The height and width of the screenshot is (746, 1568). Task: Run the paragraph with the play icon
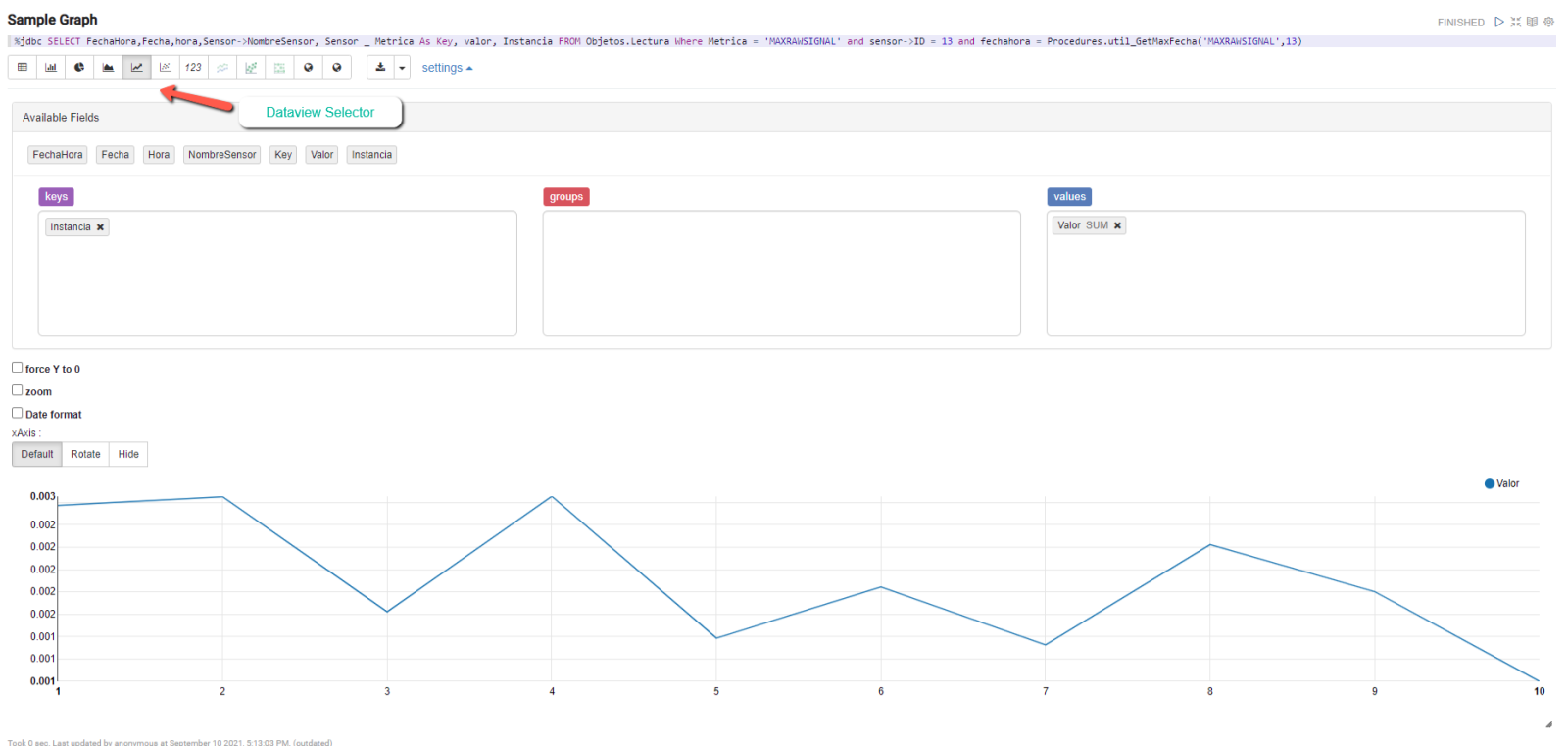[x=1498, y=22]
